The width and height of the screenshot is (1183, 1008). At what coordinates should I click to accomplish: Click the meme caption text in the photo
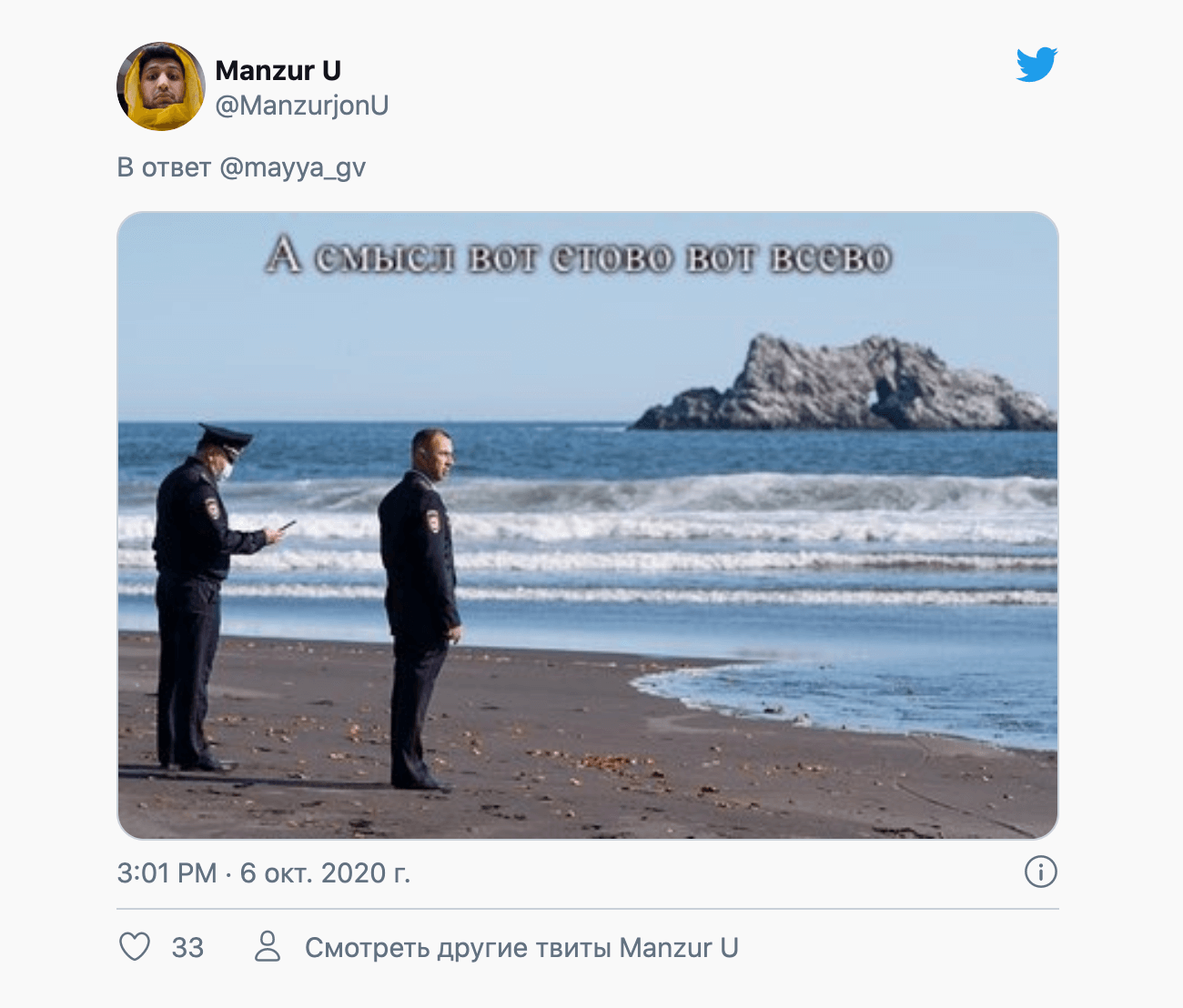pyautogui.click(x=579, y=256)
